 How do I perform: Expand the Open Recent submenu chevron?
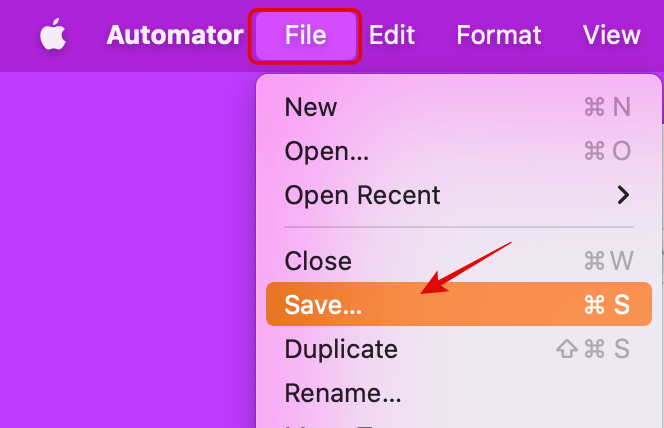pyautogui.click(x=623, y=194)
